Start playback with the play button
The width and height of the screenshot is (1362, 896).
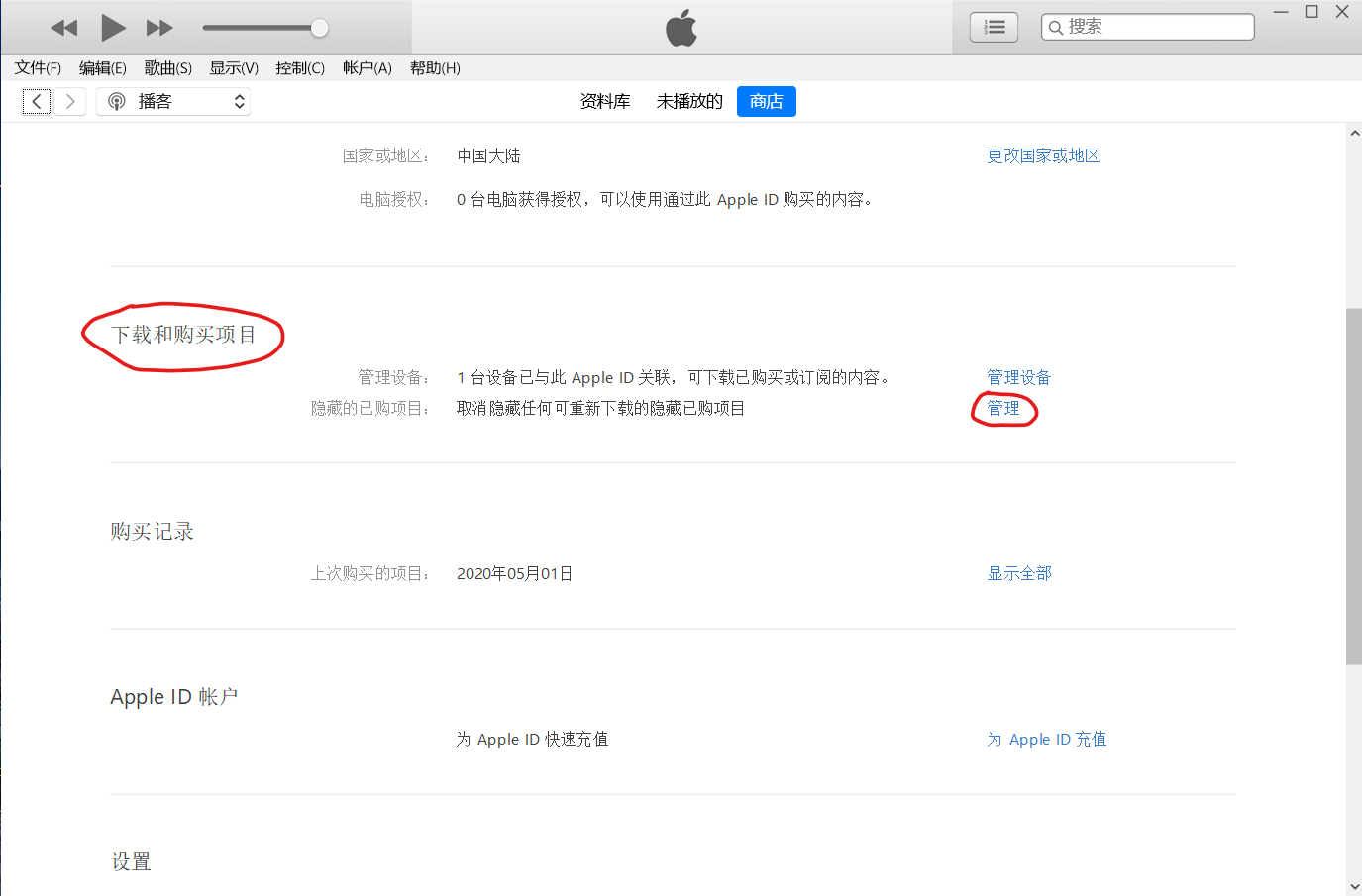[113, 28]
